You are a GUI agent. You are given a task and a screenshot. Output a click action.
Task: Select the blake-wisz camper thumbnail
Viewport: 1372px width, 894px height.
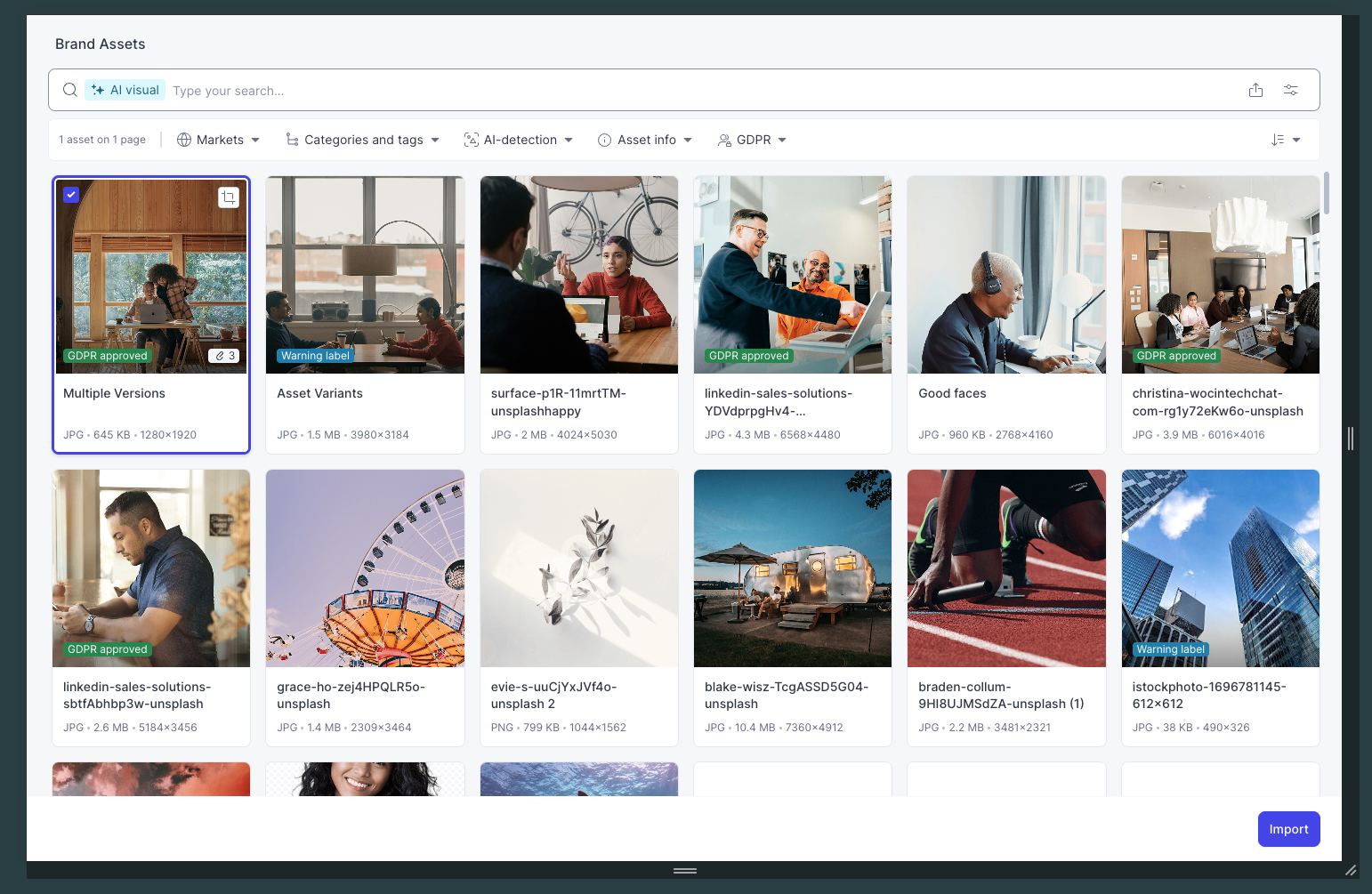click(x=793, y=568)
